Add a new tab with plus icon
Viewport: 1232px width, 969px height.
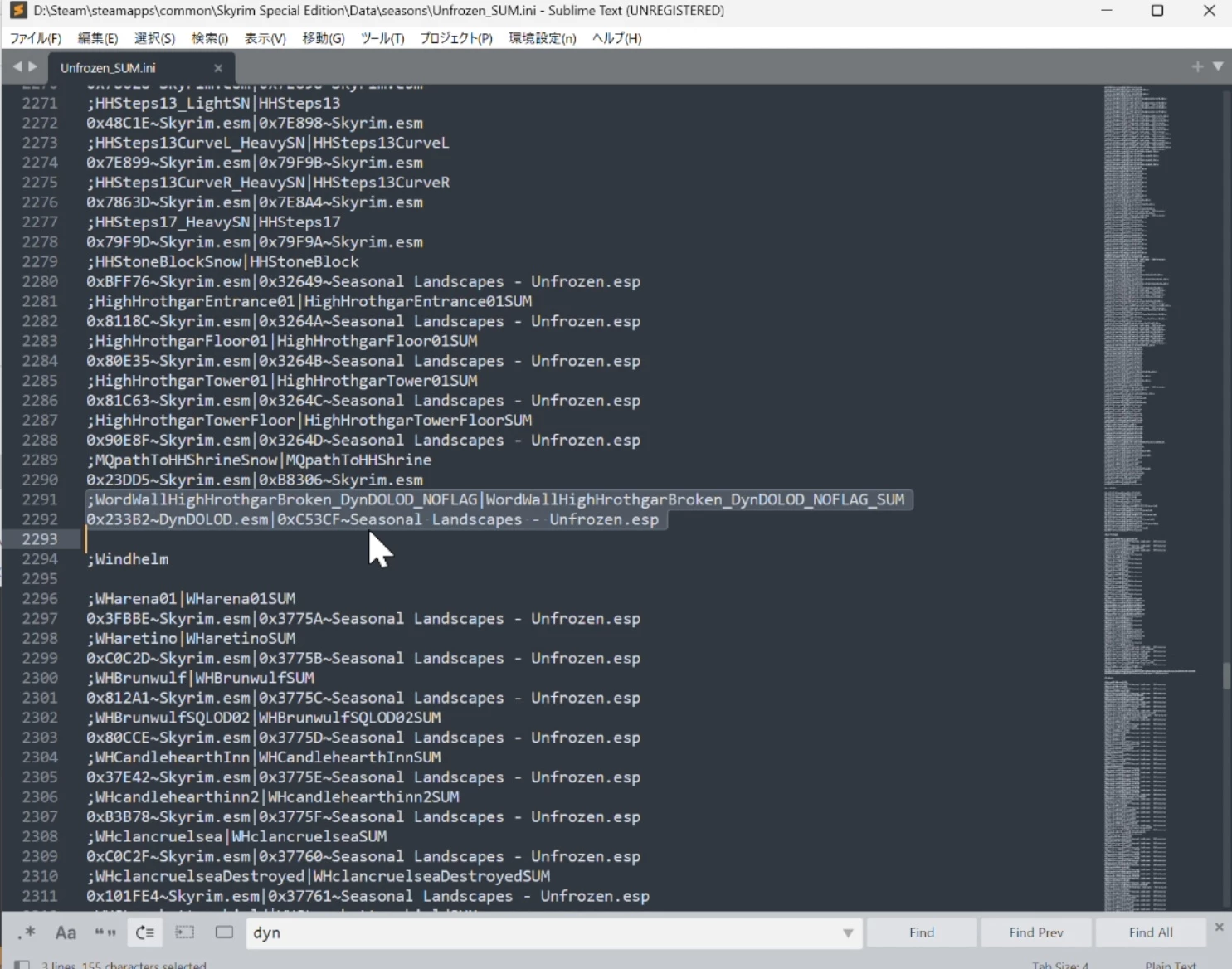click(x=1197, y=66)
